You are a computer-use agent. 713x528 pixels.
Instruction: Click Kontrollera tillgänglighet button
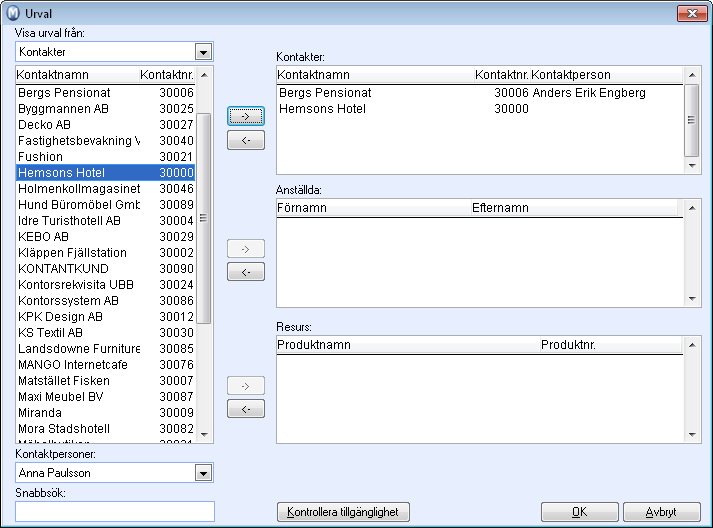click(x=343, y=512)
